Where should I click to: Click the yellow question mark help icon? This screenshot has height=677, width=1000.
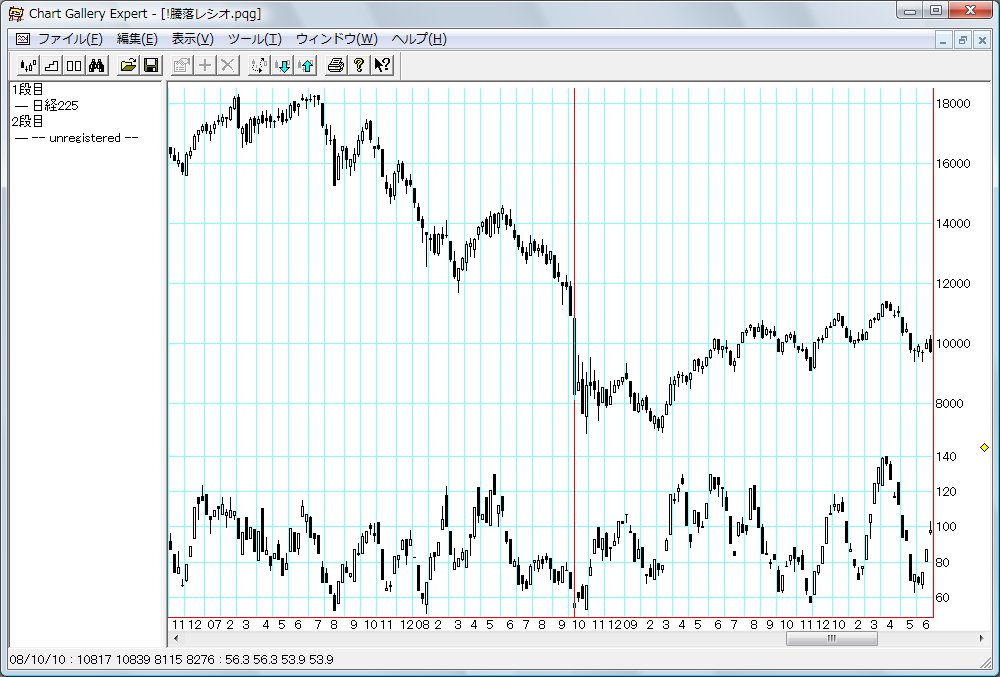pos(359,66)
